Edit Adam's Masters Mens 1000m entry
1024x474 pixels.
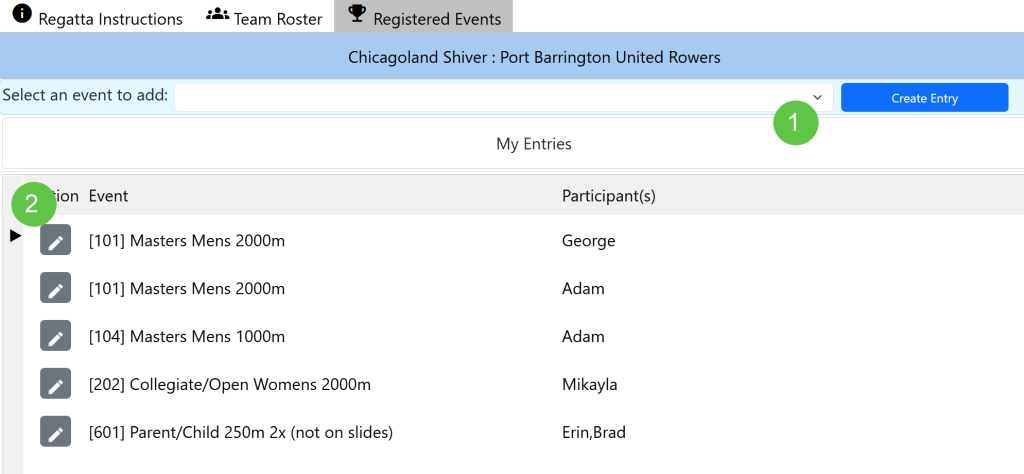coord(56,336)
